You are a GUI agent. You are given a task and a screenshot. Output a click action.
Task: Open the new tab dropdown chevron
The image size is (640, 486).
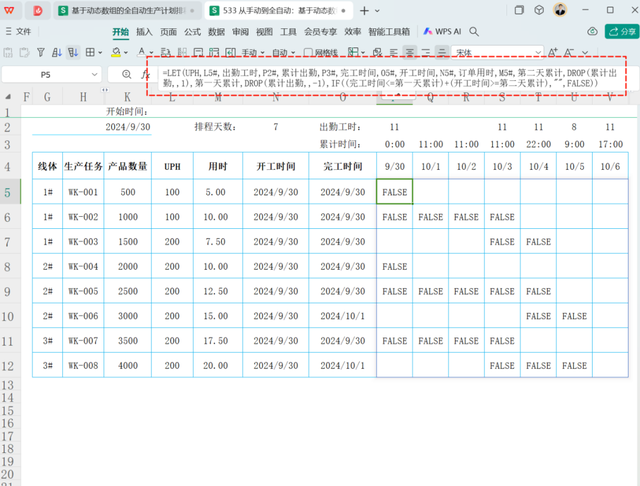coord(377,11)
